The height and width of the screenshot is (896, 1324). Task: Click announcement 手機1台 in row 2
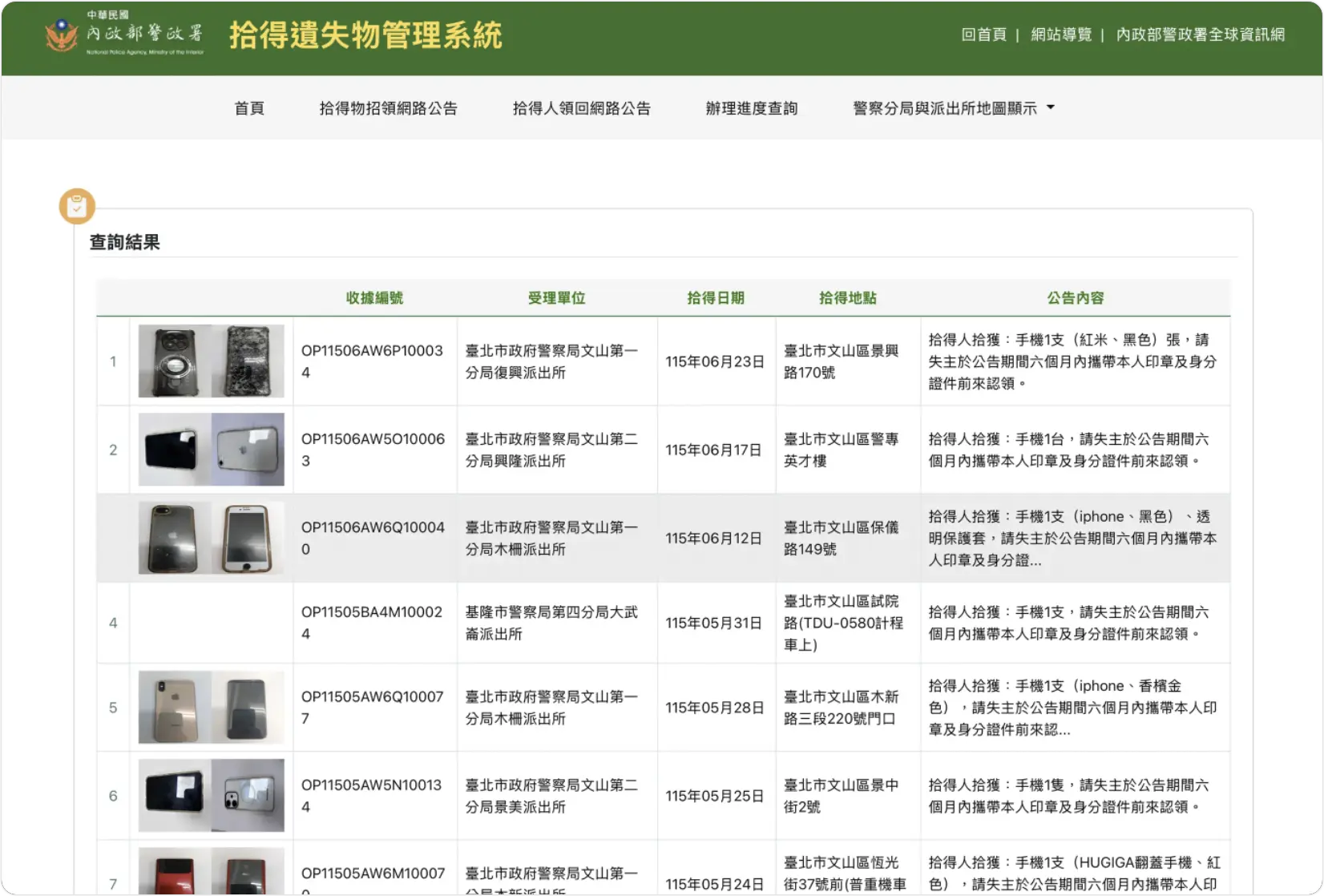coord(1068,450)
